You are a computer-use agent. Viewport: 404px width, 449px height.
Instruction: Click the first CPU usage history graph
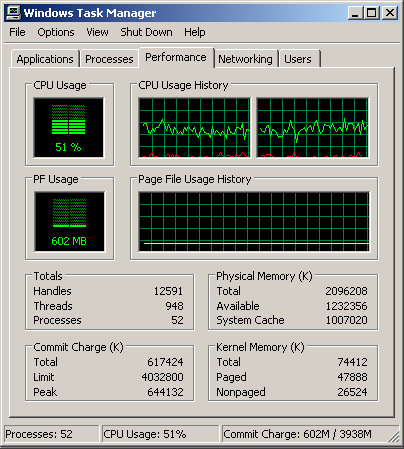click(194, 128)
